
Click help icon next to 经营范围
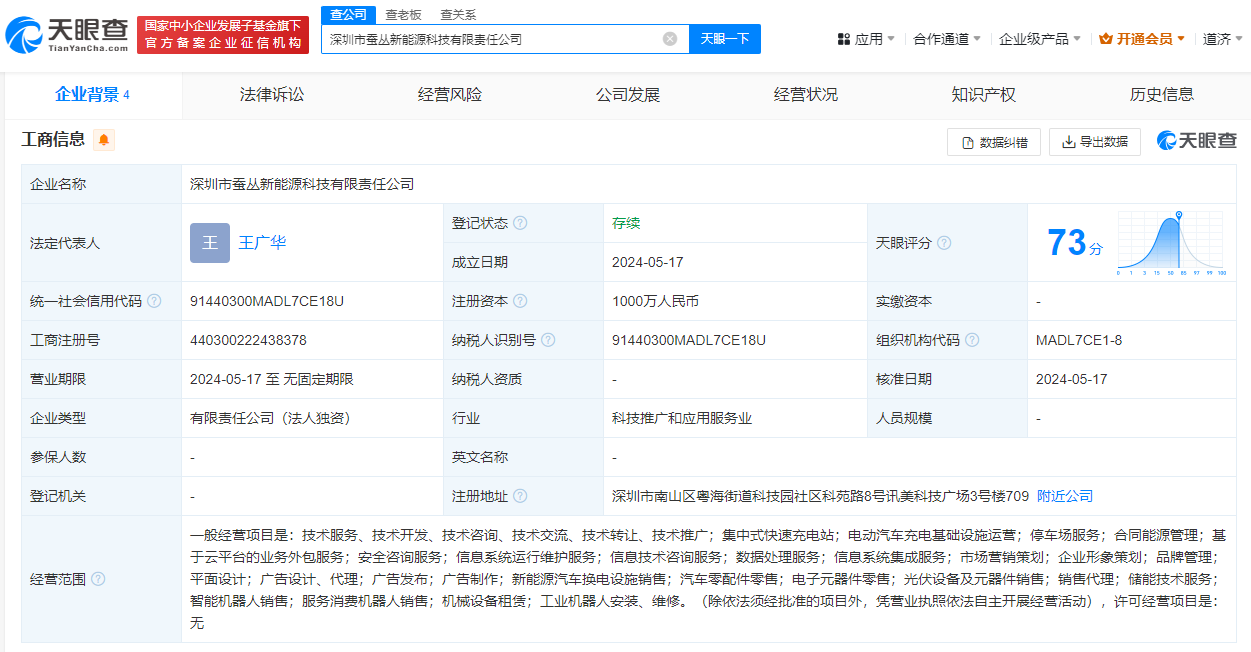click(x=98, y=579)
